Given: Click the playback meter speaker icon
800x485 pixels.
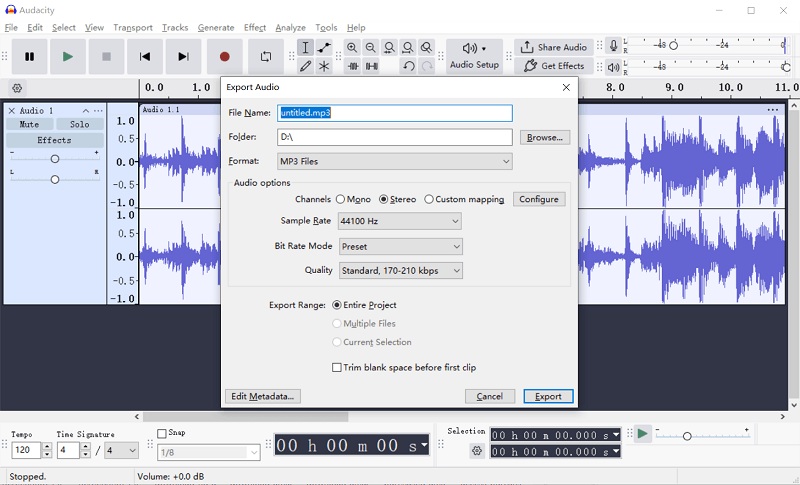Looking at the screenshot, I should pyautogui.click(x=614, y=67).
